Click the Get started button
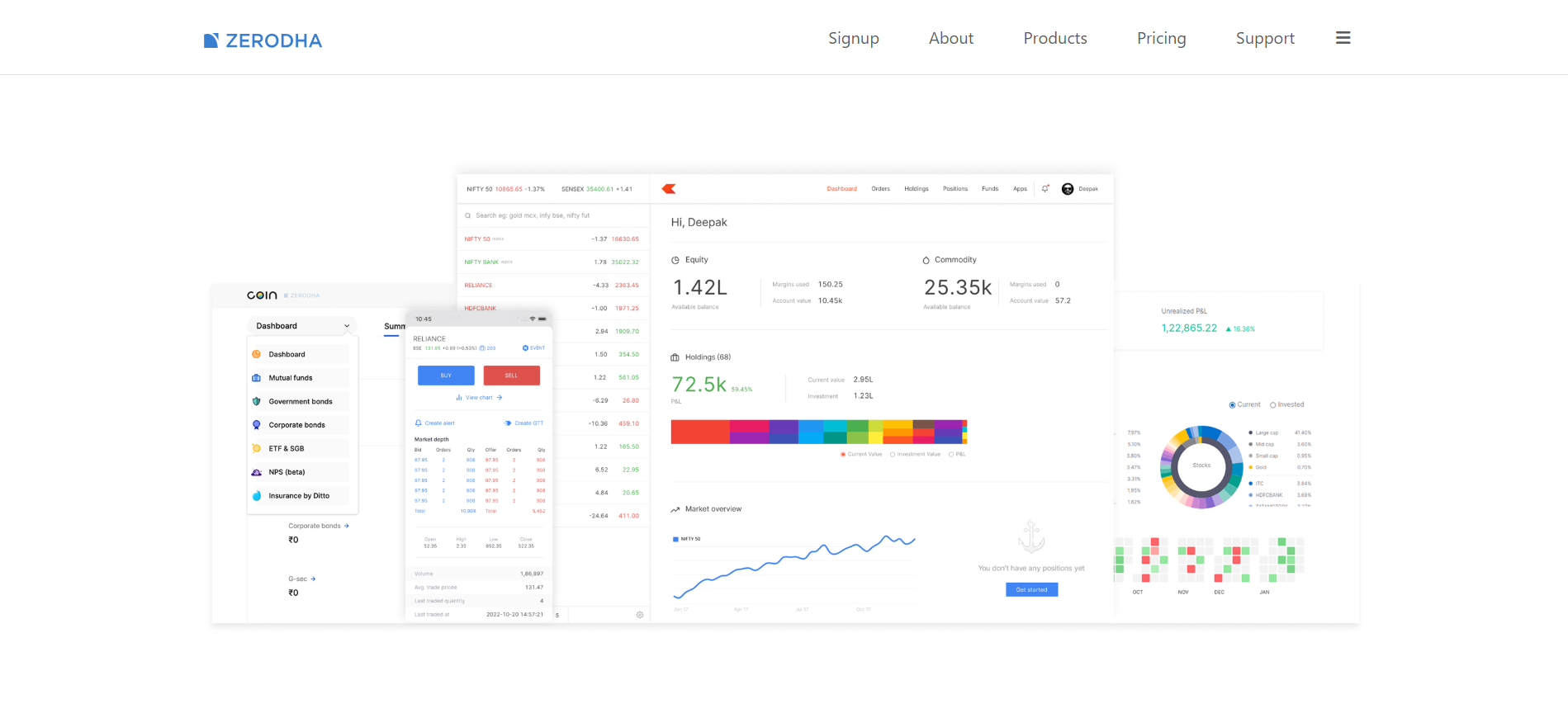The image size is (1568, 723). pos(1031,590)
